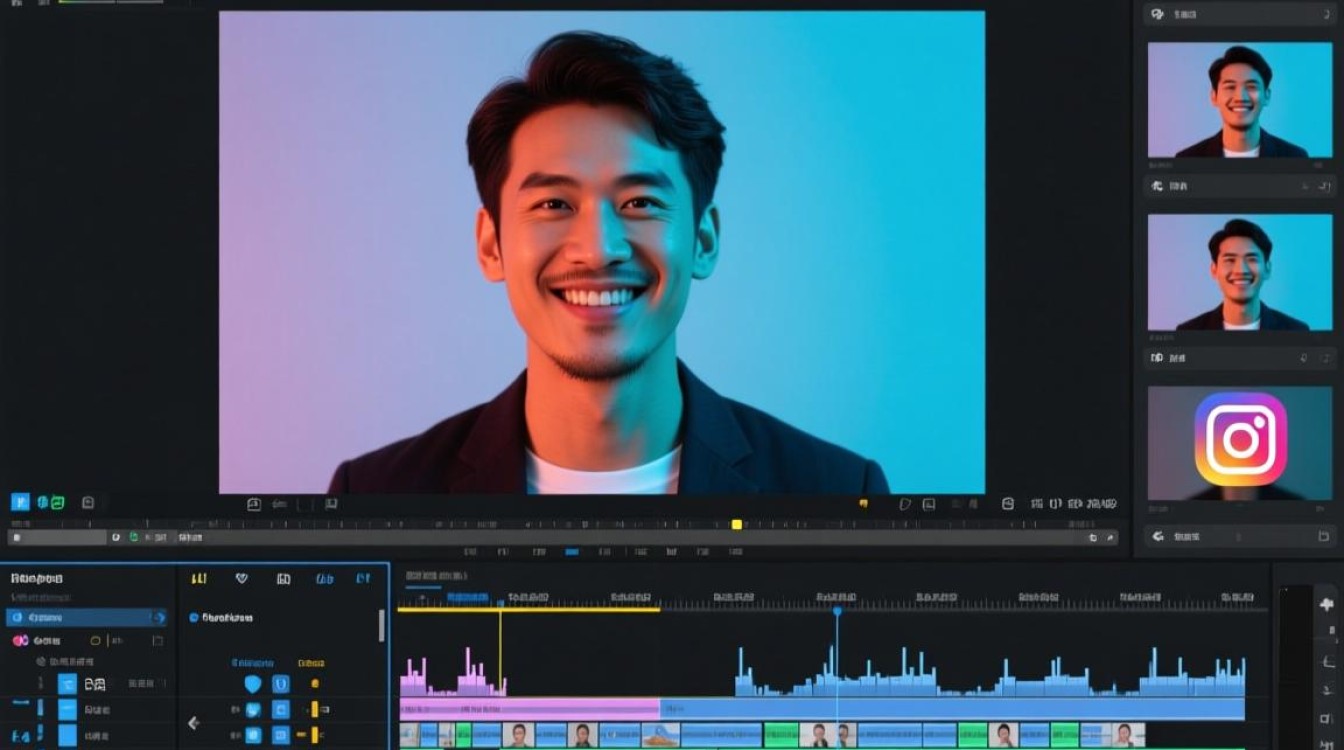This screenshot has height=750, width=1344.
Task: Click the left arrow icon in middle panel
Action: point(194,723)
